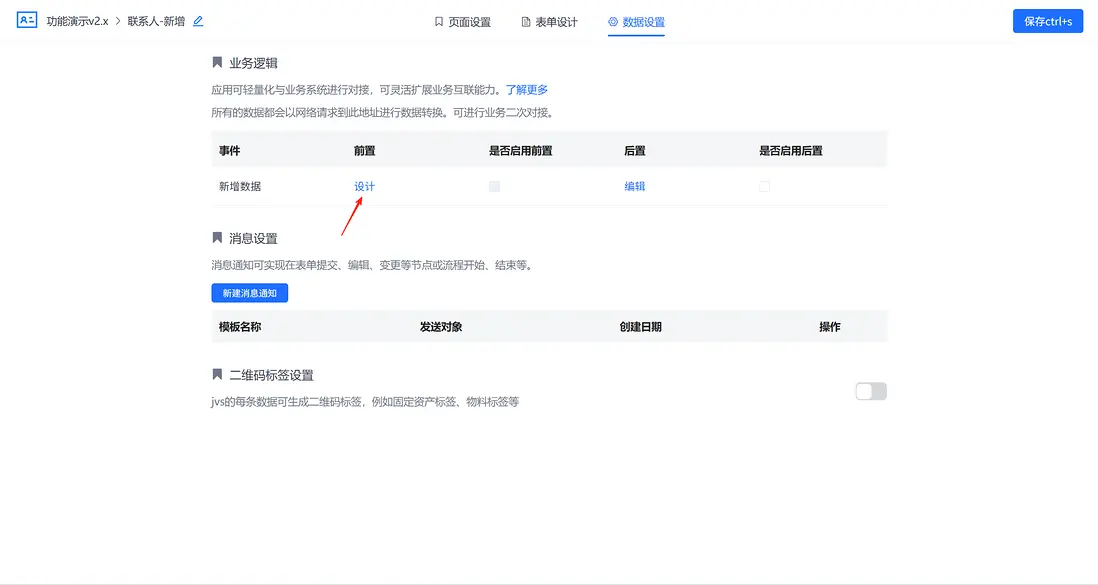This screenshot has height=585, width=1098.
Task: Click the bookmark icon next to 消息设置
Action: [217, 238]
